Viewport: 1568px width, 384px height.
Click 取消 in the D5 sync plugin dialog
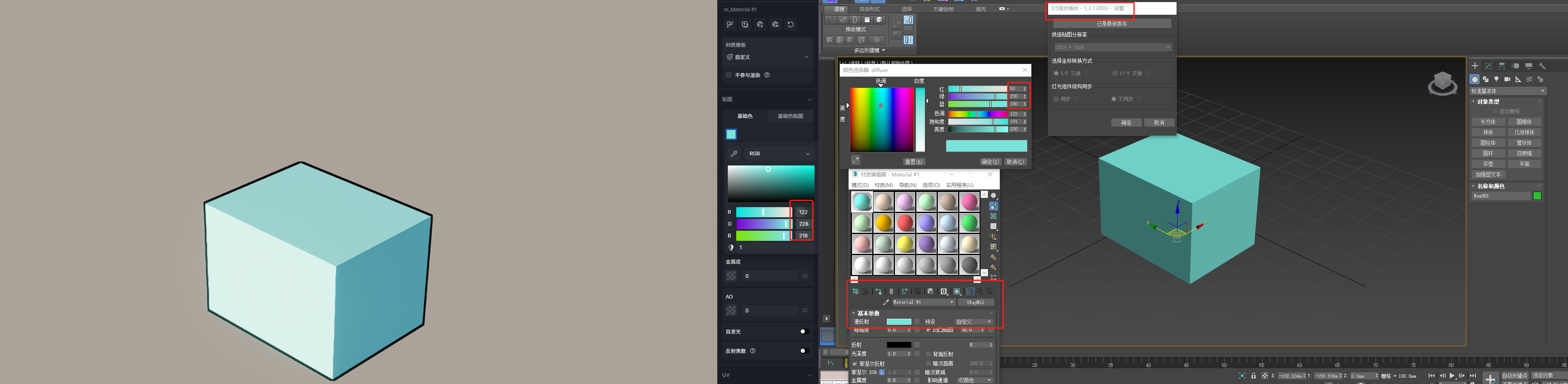point(1159,123)
